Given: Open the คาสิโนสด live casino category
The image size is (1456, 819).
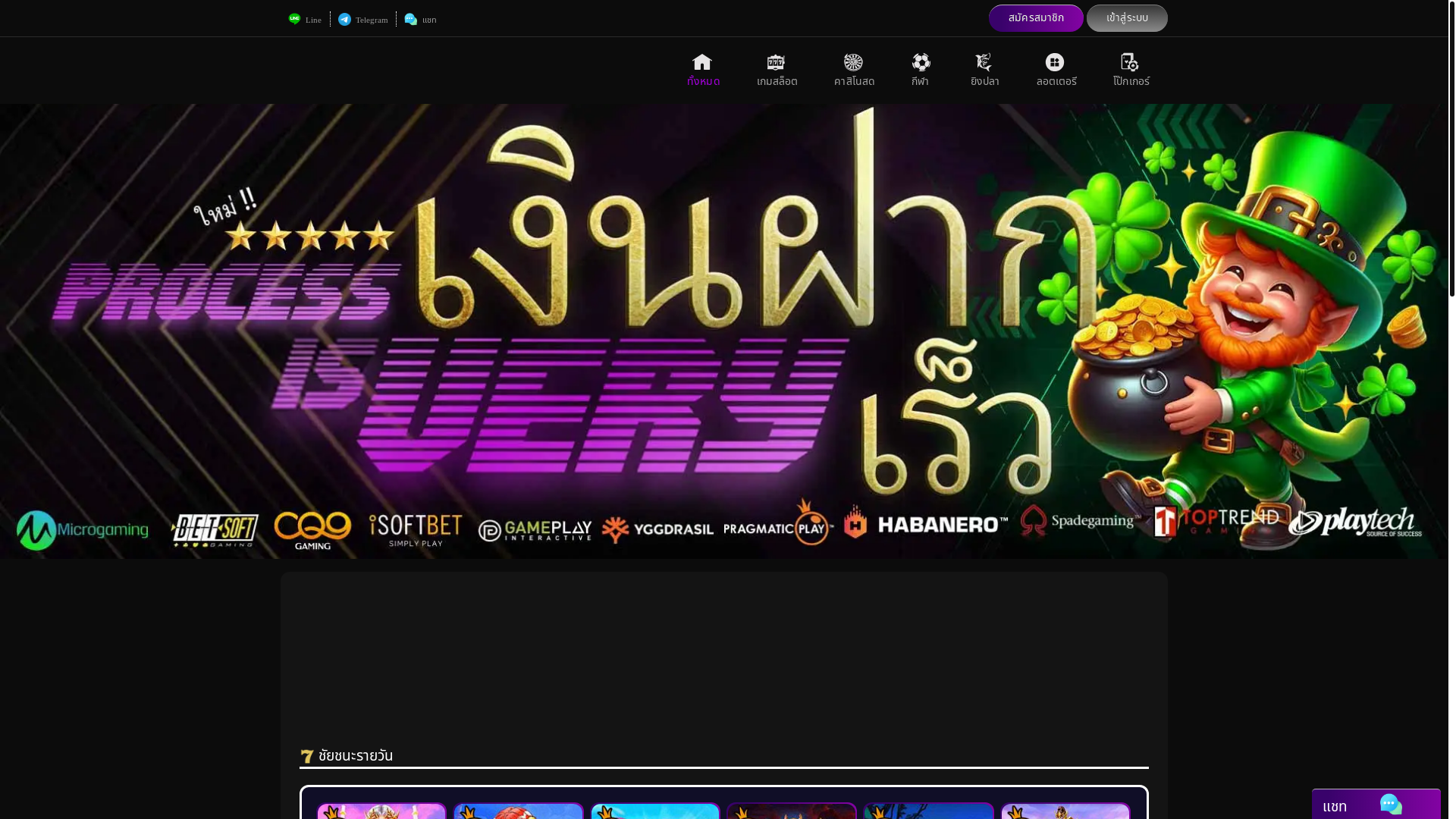Looking at the screenshot, I should 854,71.
